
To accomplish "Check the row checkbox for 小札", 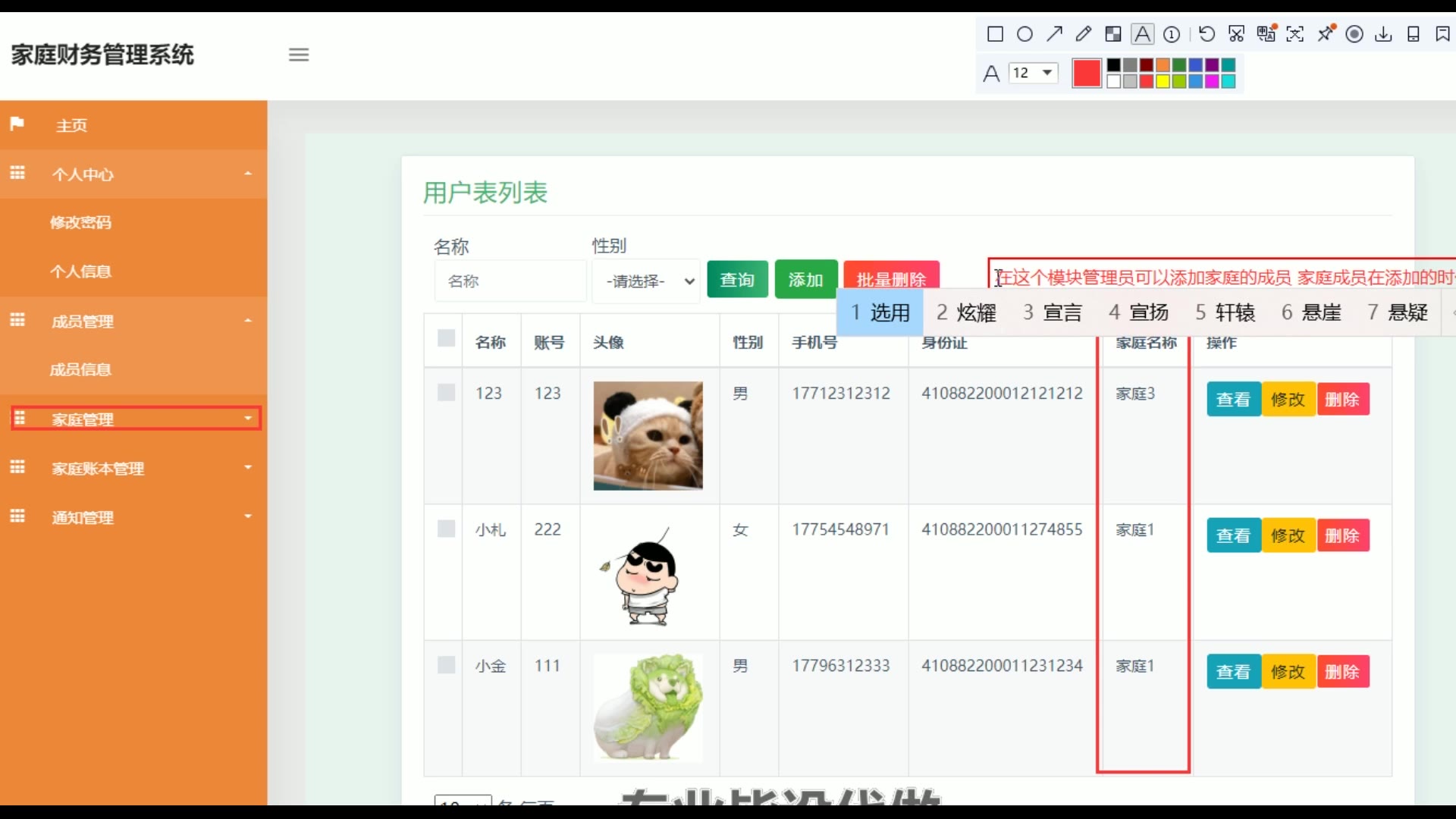I will coord(447,529).
